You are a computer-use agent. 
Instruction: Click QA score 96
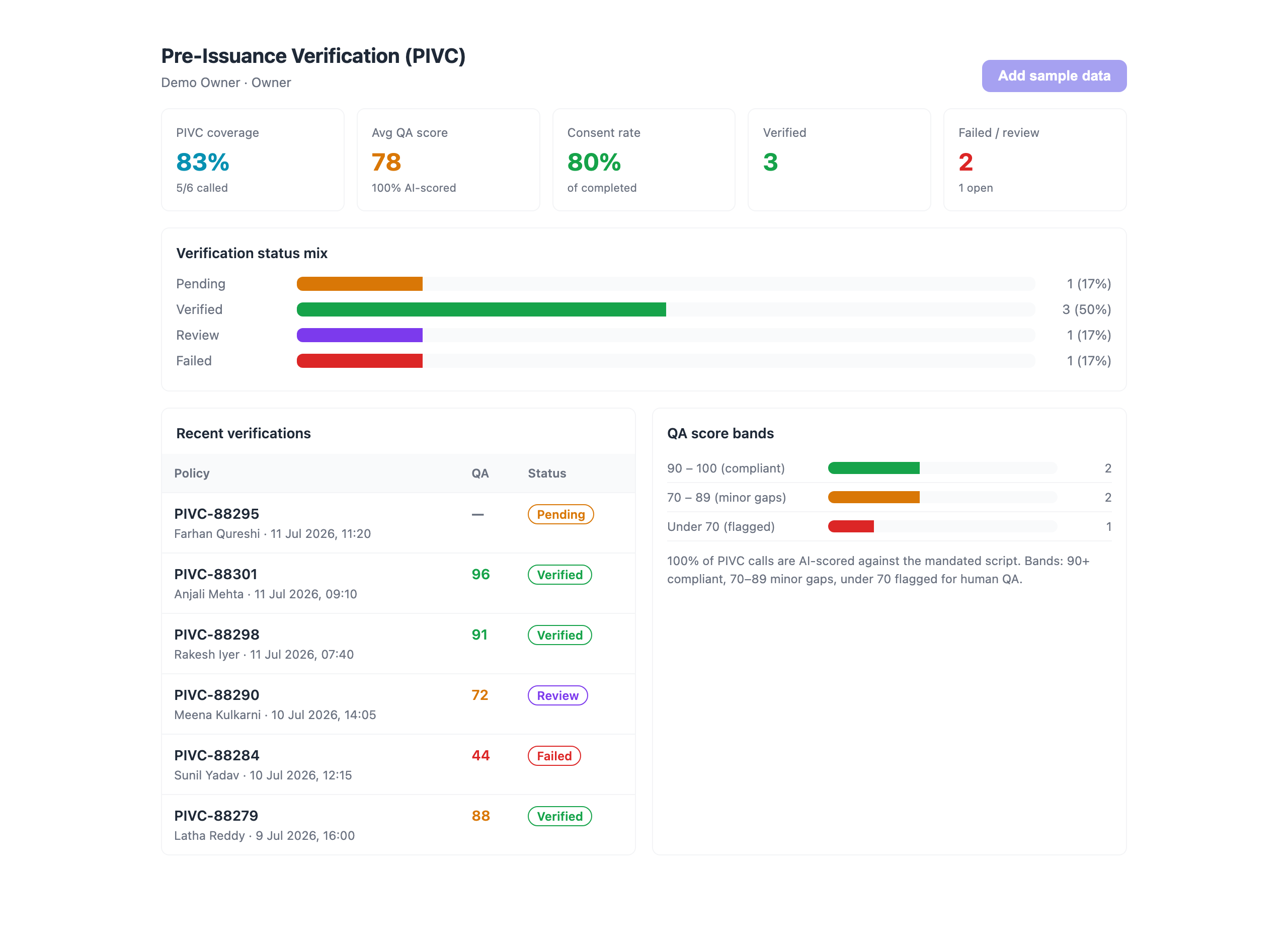click(x=480, y=574)
